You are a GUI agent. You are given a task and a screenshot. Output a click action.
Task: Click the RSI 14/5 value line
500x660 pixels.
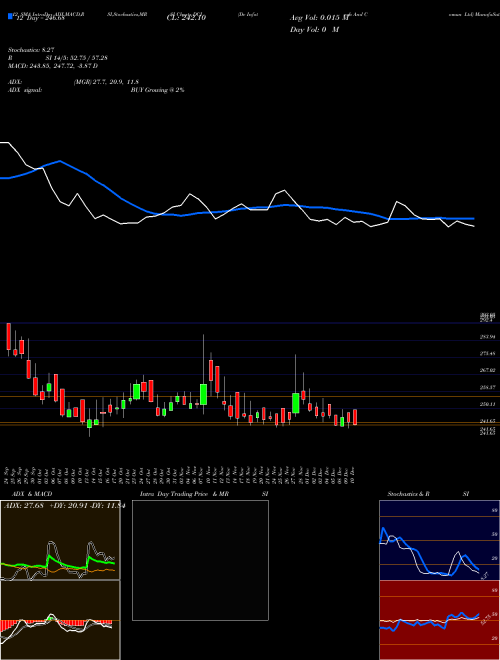(58, 58)
